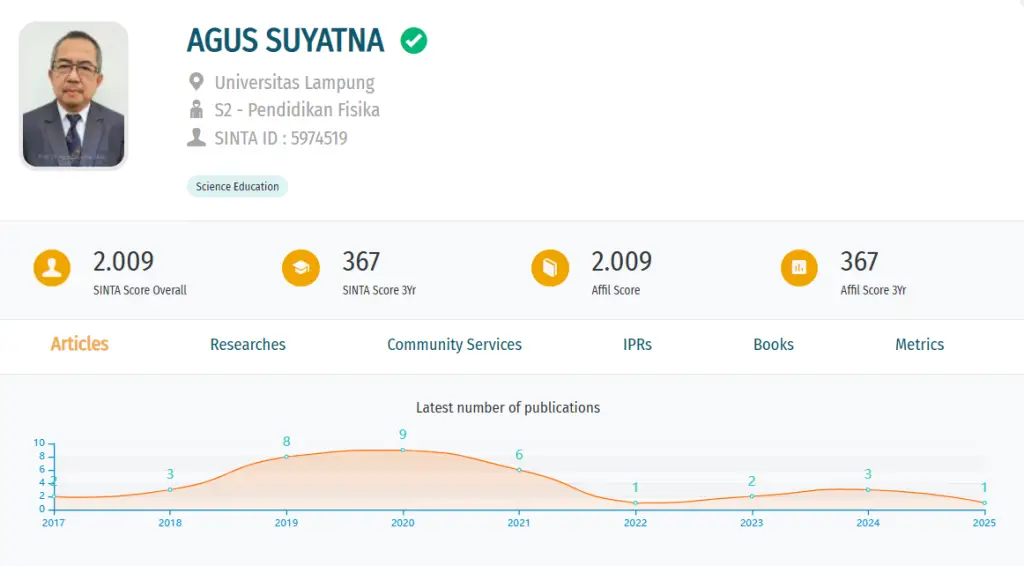1024x566 pixels.
Task: Click the person icon beside SINTA ID
Action: point(196,138)
